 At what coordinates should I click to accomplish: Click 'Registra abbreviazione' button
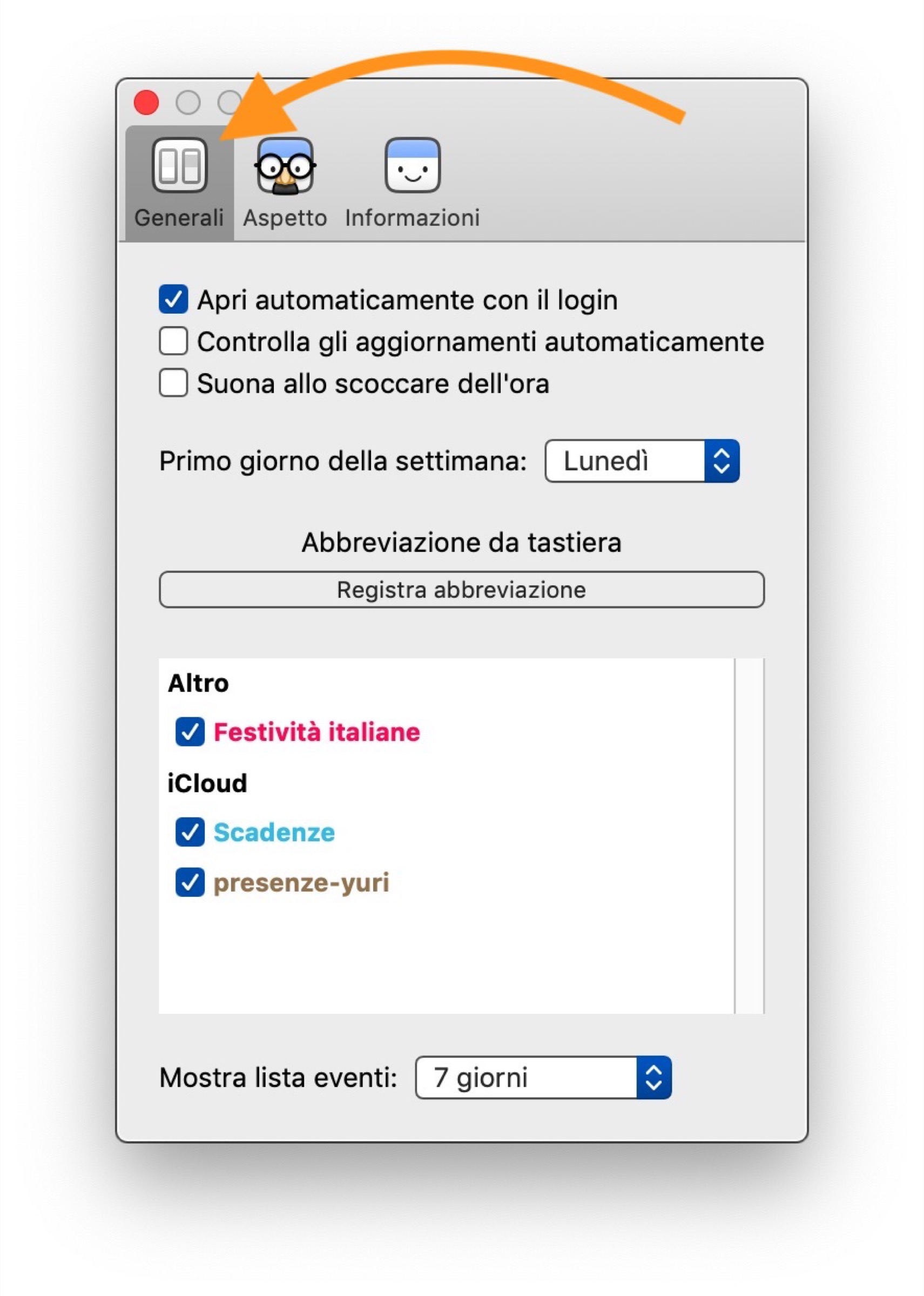[461, 590]
